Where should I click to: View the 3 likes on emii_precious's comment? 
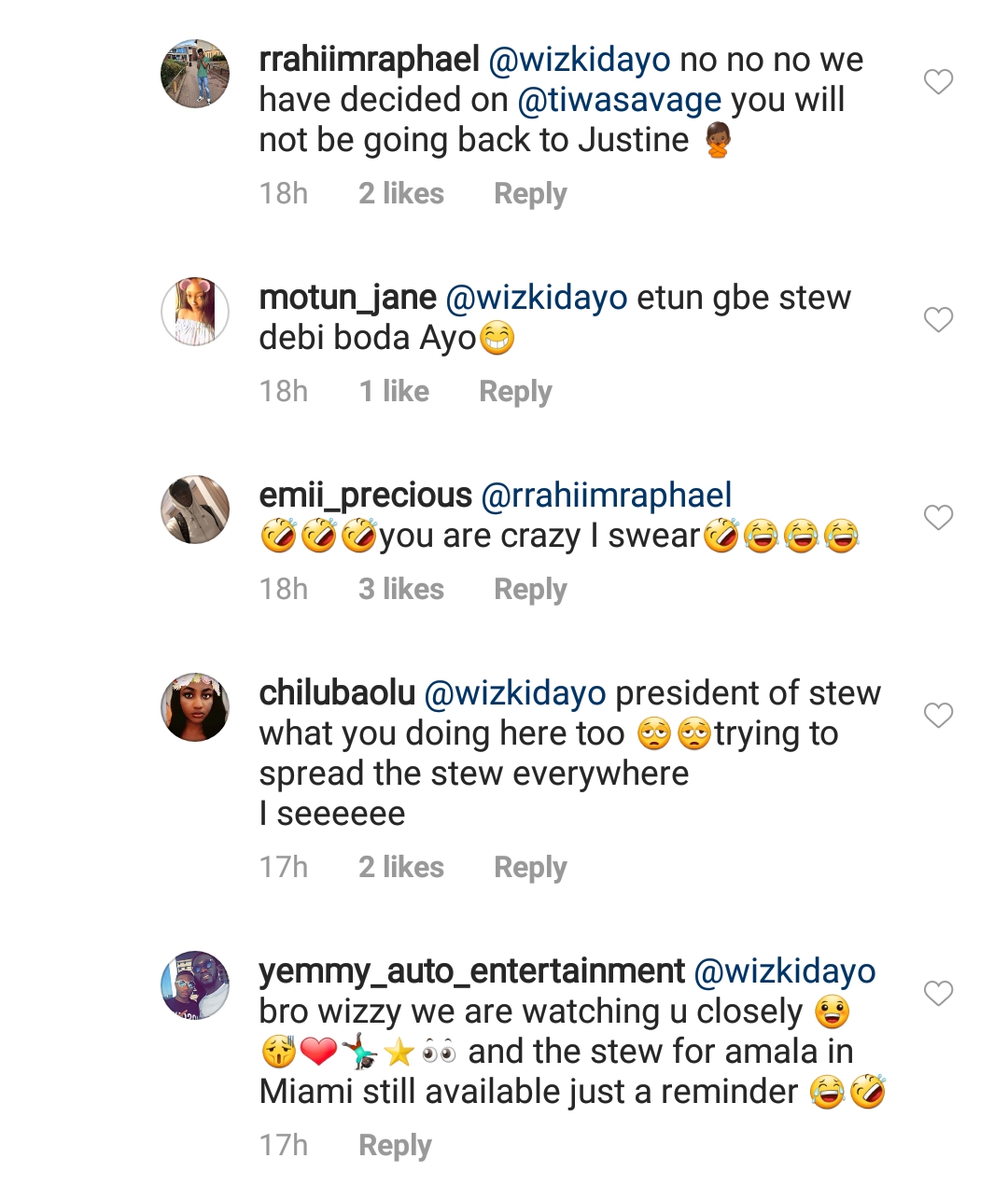[x=401, y=590]
